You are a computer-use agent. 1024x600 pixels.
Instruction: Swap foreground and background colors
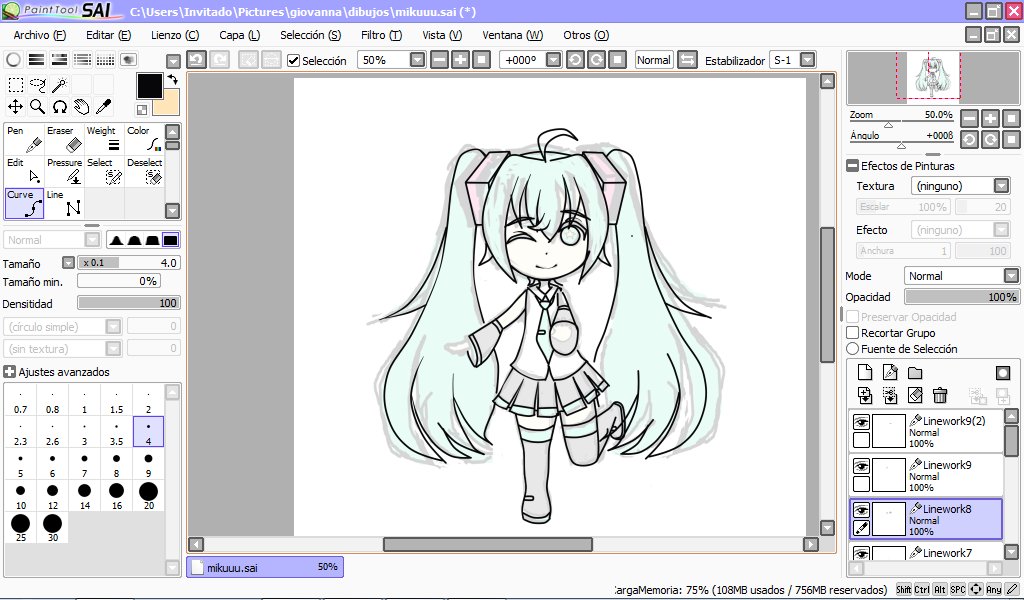[x=172, y=80]
